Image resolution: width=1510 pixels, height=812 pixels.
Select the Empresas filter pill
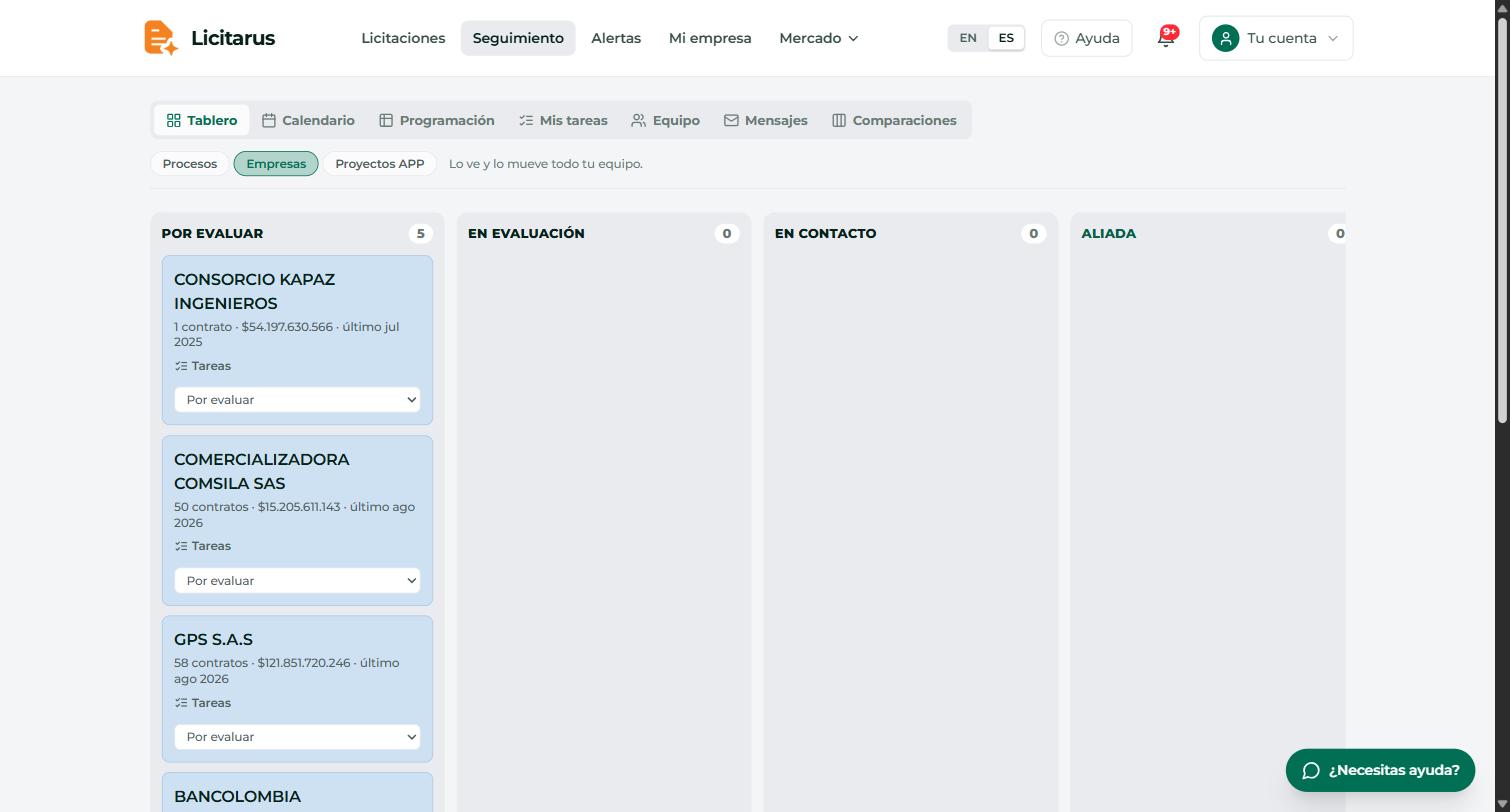click(276, 164)
